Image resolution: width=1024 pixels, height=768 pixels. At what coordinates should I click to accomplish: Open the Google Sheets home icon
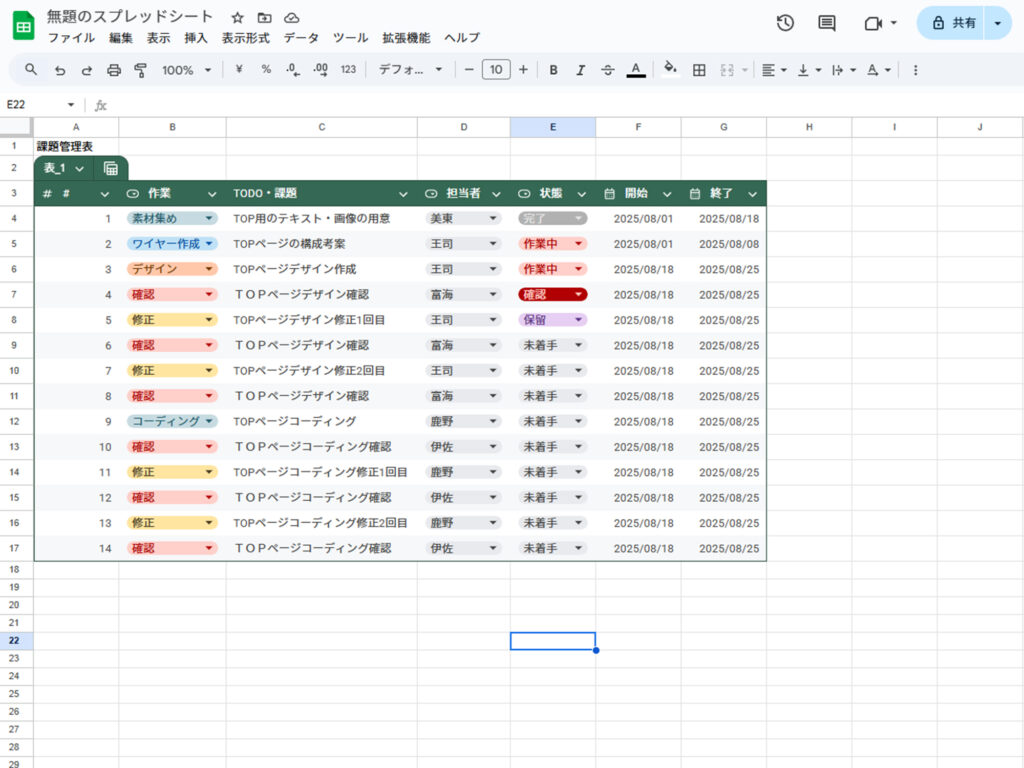tap(24, 26)
